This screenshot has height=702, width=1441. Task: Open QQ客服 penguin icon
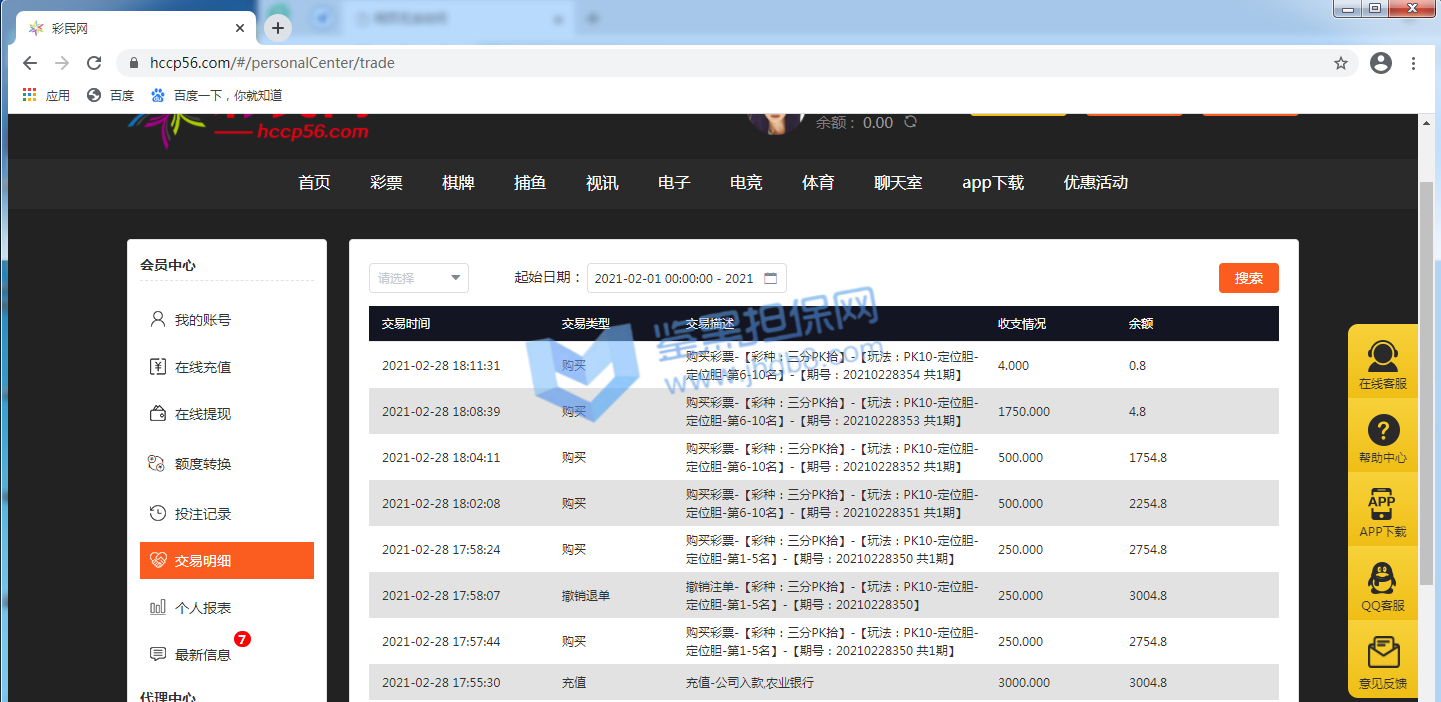pos(1382,579)
